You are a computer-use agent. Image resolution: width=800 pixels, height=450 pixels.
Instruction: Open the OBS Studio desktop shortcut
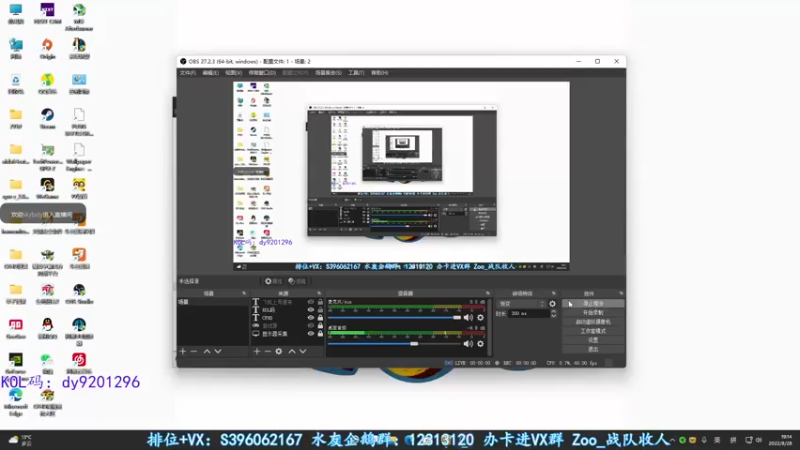coord(79,294)
